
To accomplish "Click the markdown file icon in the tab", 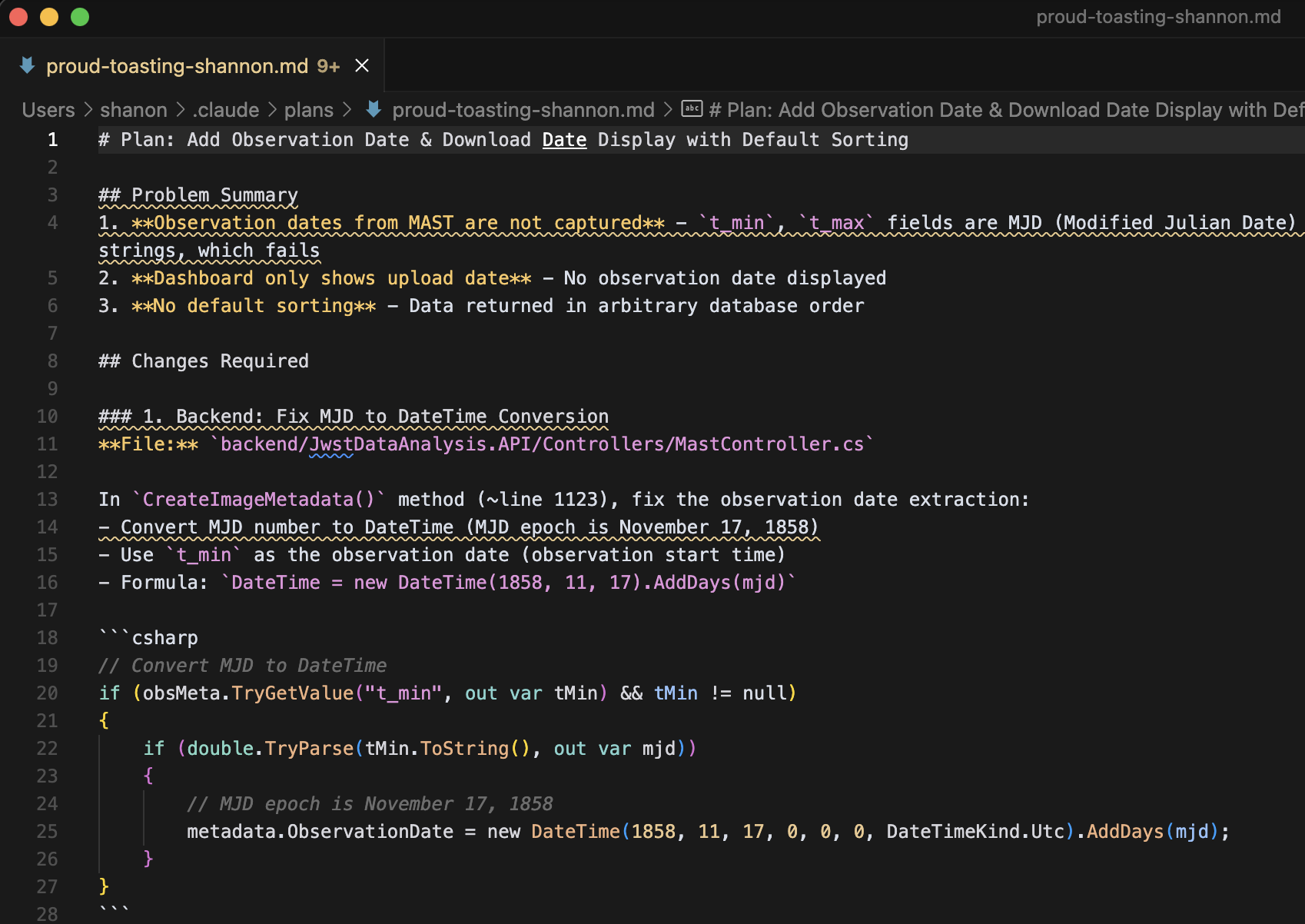I will click(27, 66).
